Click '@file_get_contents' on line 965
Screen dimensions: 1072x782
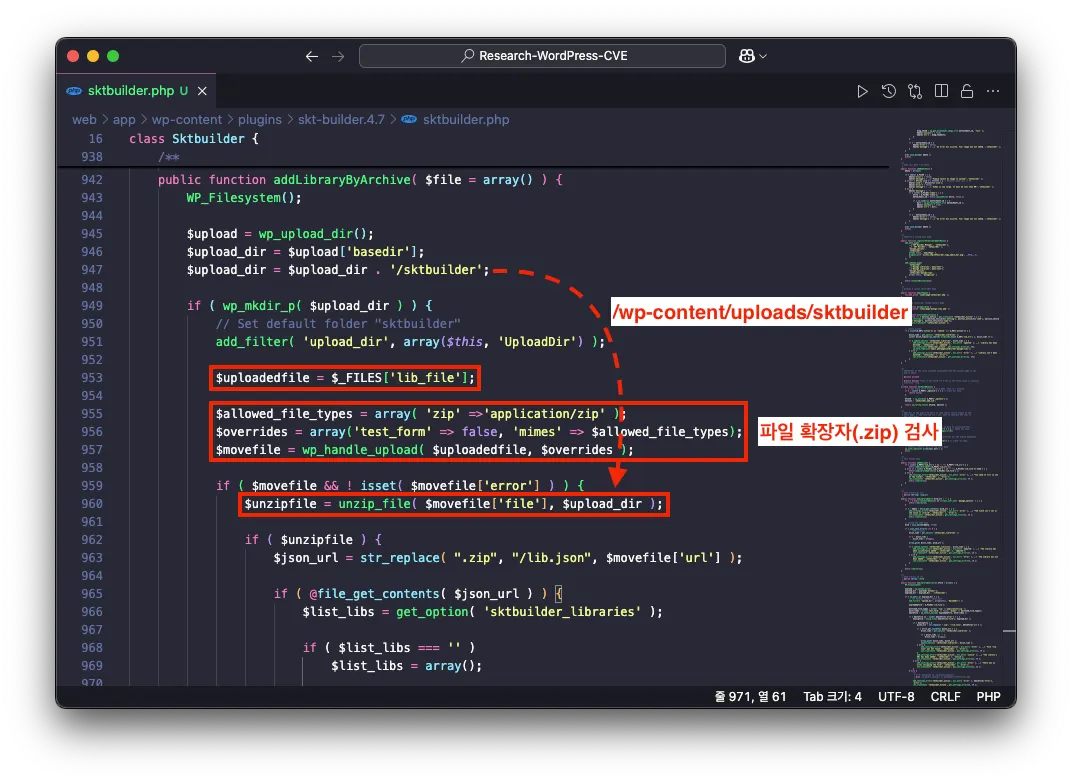tap(374, 594)
